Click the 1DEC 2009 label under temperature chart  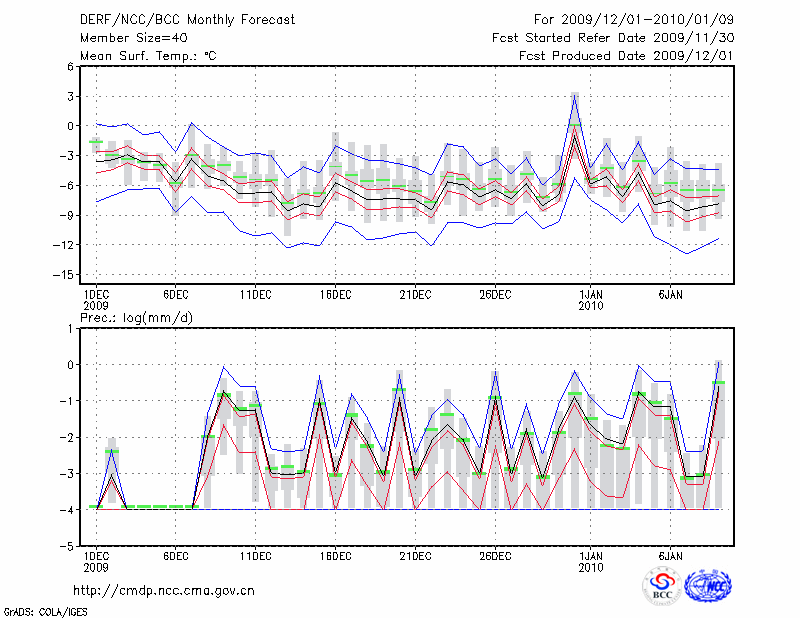[x=95, y=300]
